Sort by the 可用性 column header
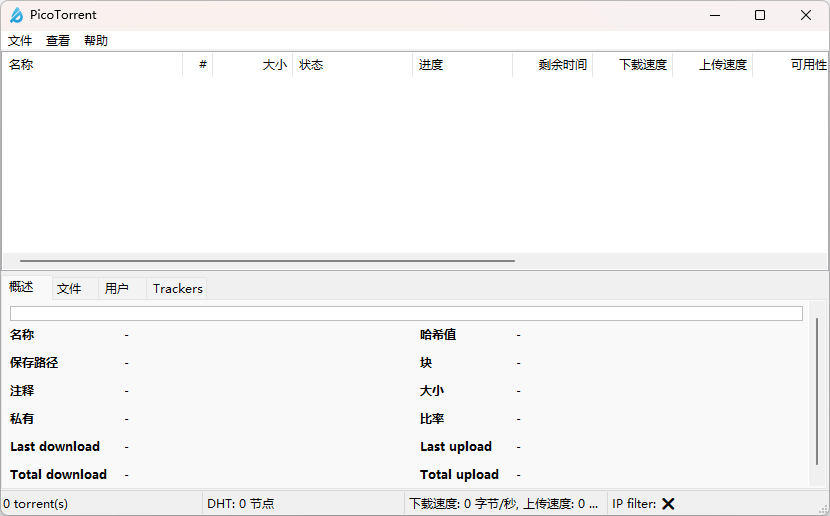Viewport: 830px width, 516px height. (x=790, y=65)
